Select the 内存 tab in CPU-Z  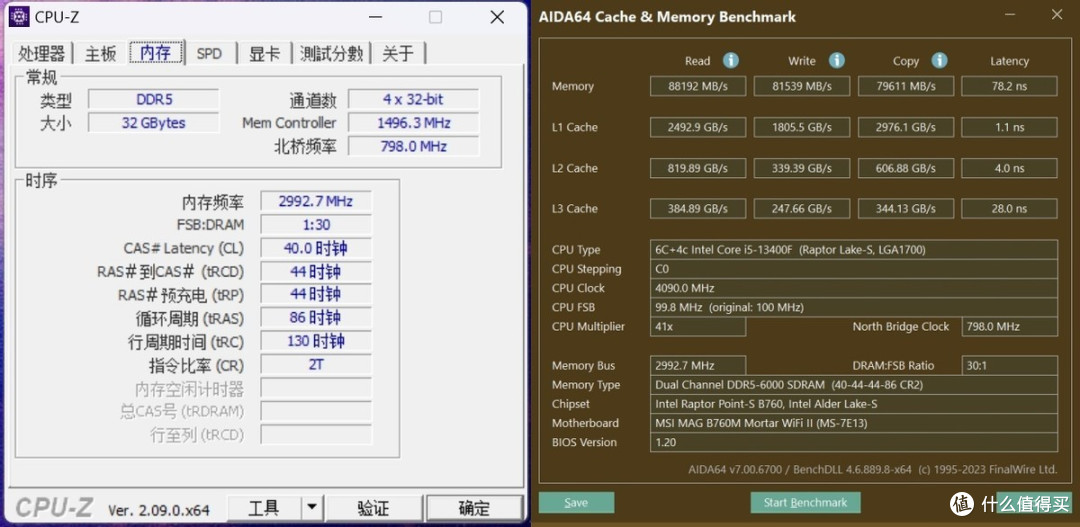156,52
